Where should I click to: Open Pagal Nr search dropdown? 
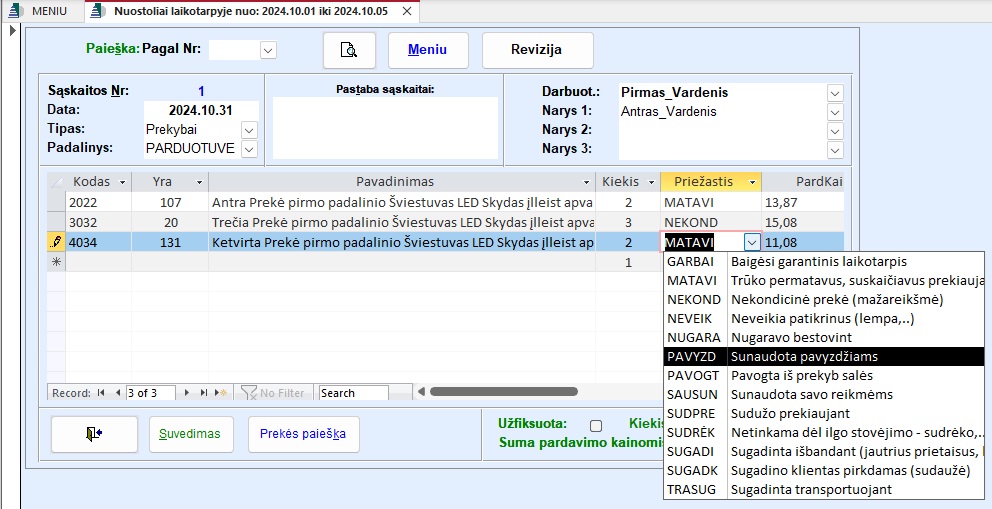(x=268, y=50)
